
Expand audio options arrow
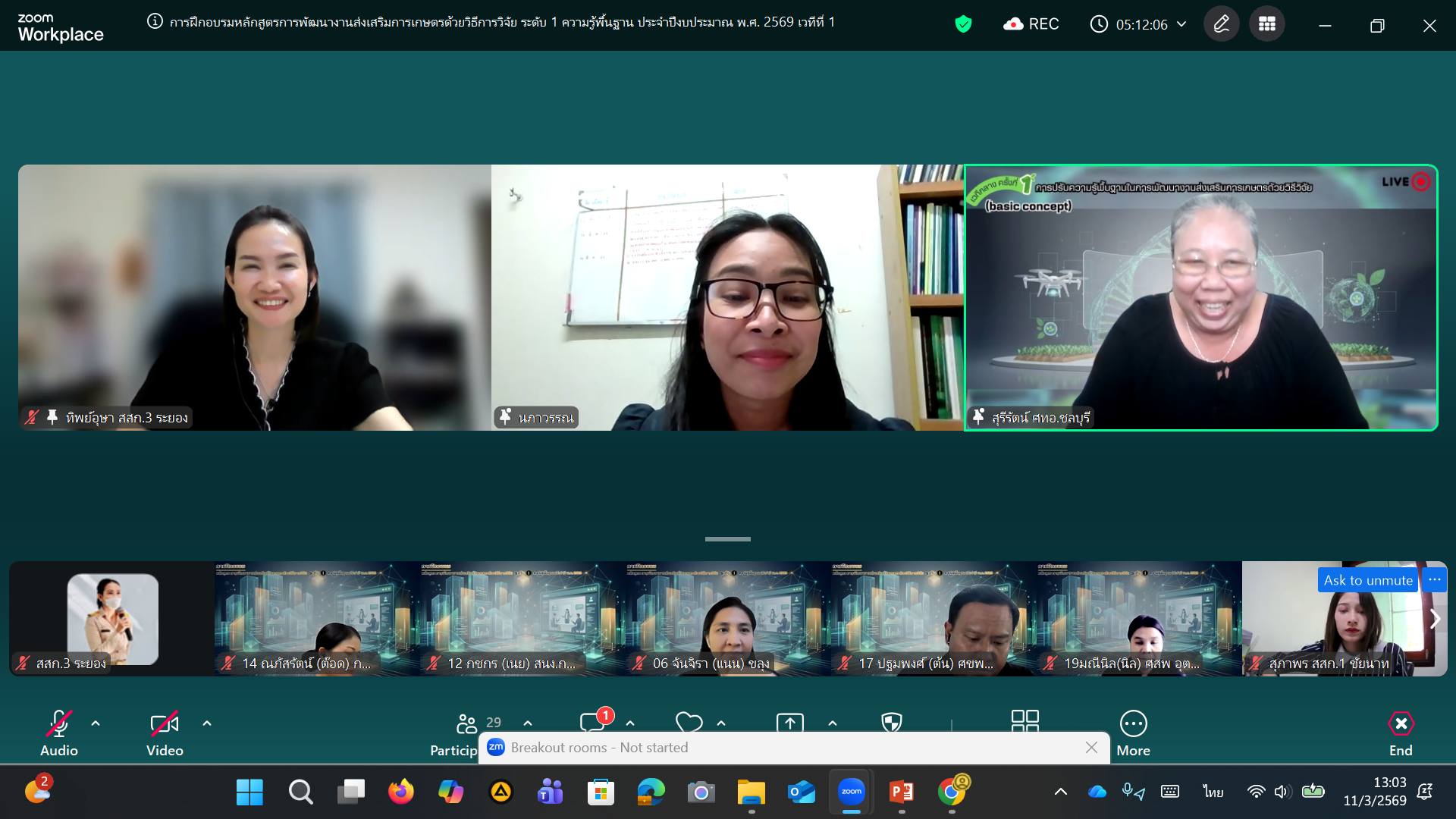click(96, 723)
